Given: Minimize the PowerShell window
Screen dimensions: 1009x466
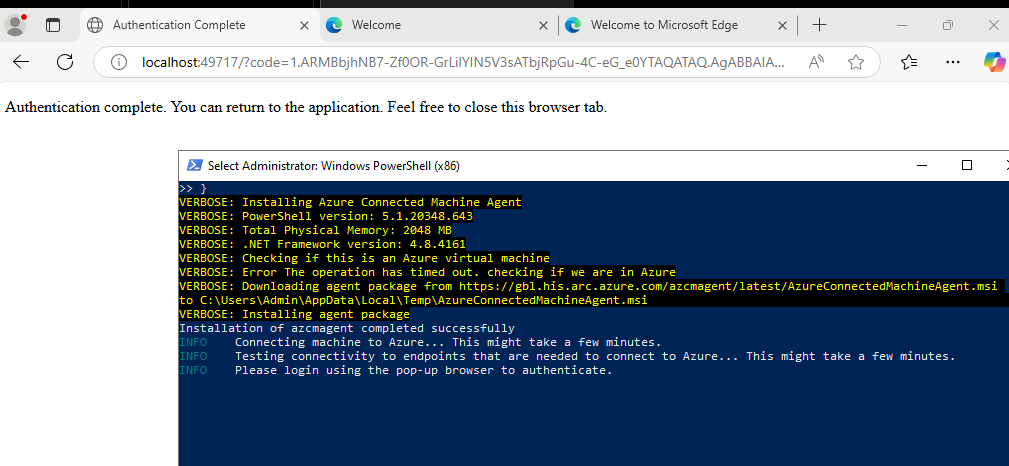Looking at the screenshot, I should (924, 165).
